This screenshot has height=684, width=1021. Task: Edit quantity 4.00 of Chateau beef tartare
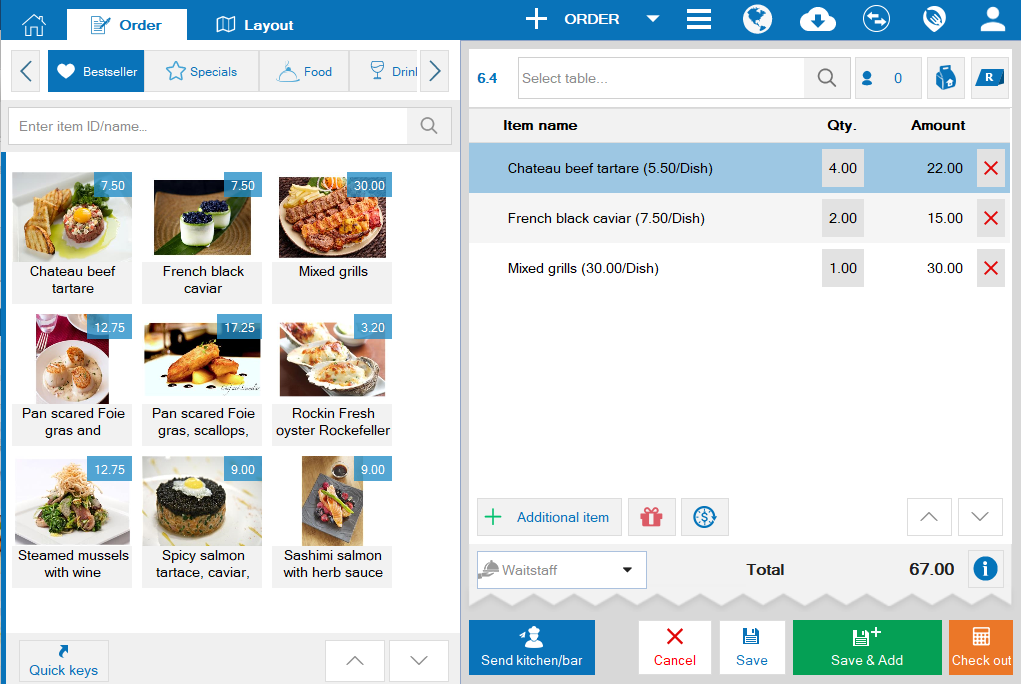coord(843,168)
